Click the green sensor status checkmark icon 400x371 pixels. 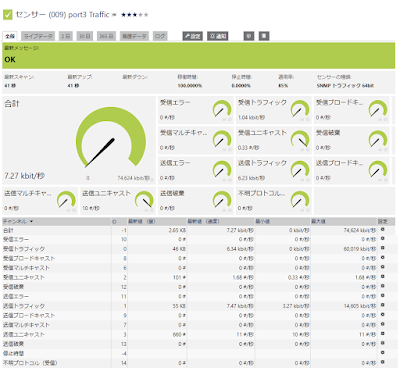click(x=7, y=14)
